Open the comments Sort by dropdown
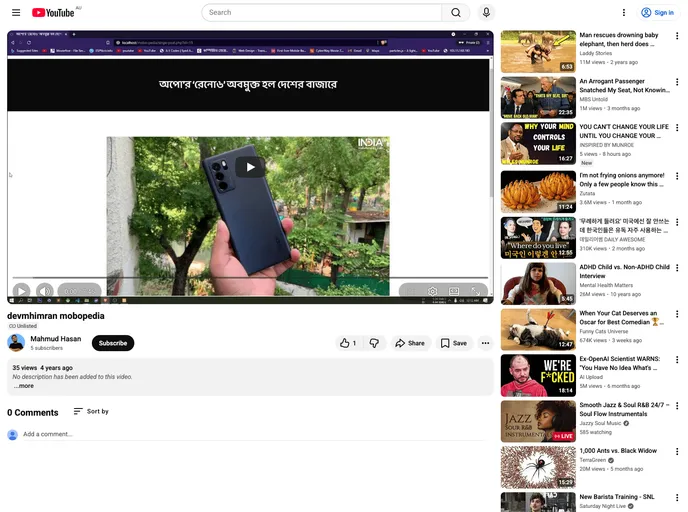 (x=91, y=411)
